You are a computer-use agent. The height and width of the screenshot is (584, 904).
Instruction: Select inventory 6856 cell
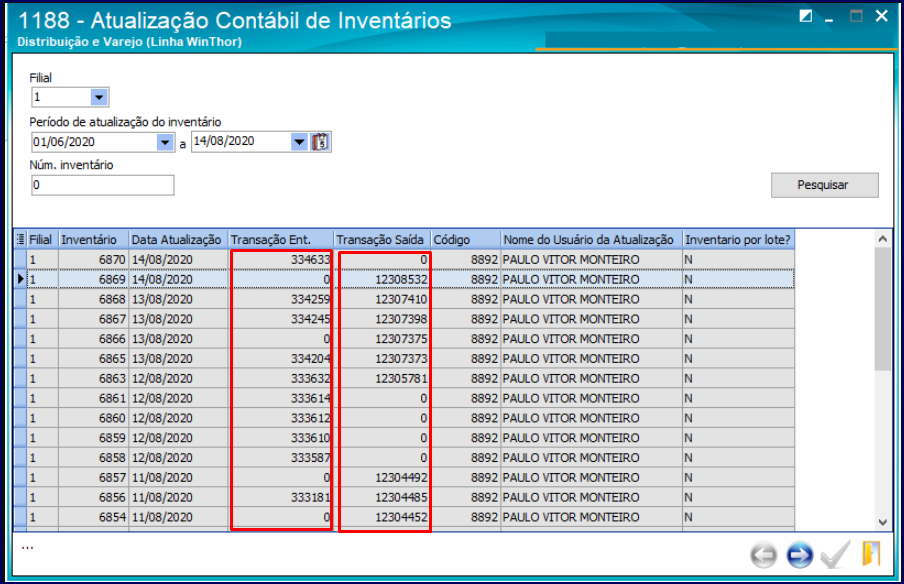[x=93, y=498]
